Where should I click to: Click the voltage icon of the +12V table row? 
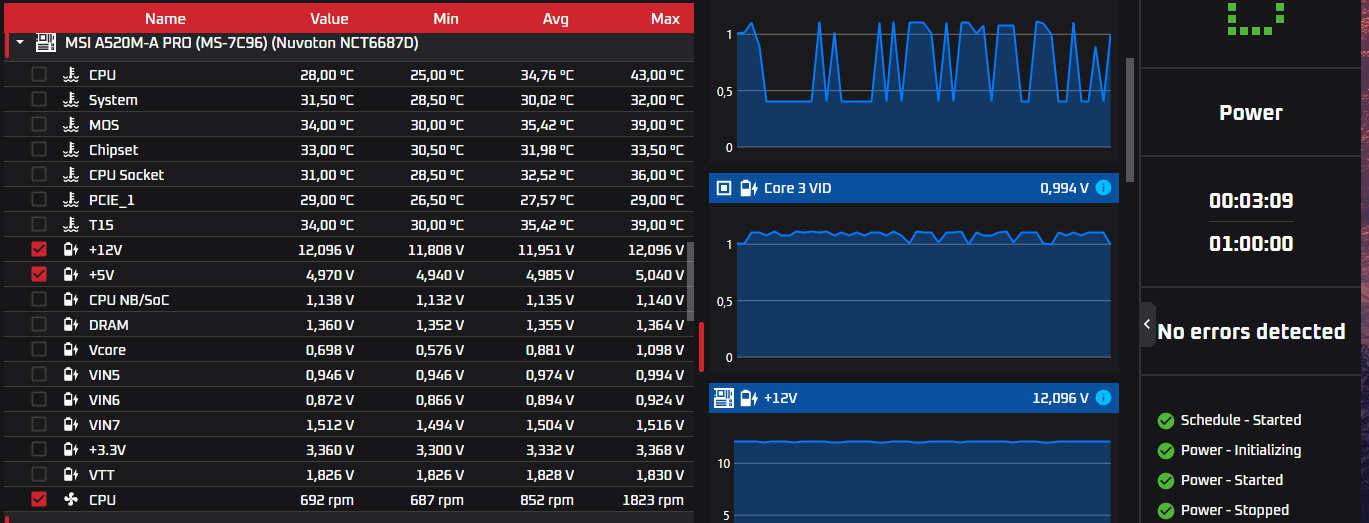tap(71, 249)
